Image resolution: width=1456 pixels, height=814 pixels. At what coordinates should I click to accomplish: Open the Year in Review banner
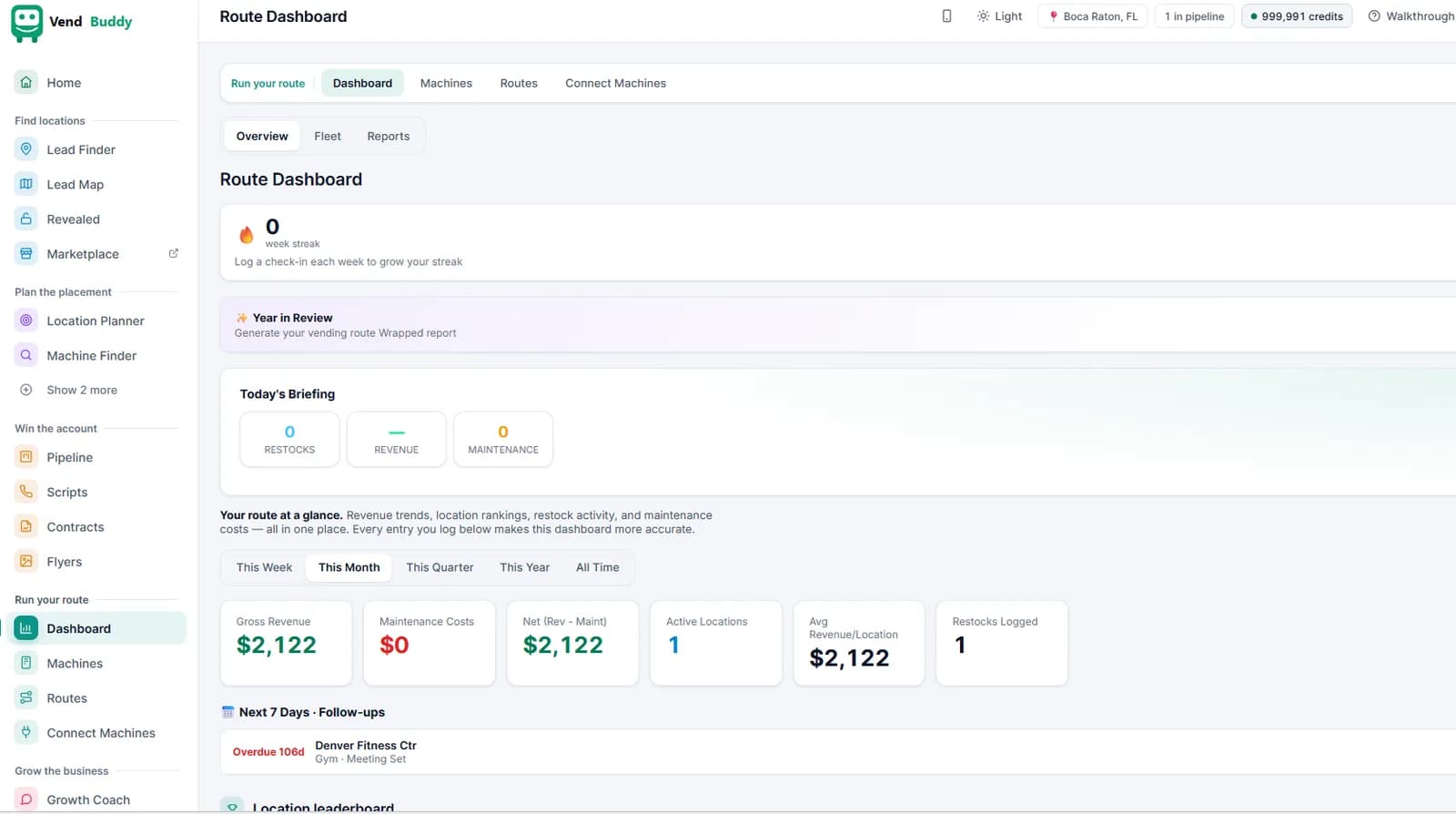pyautogui.click(x=837, y=325)
